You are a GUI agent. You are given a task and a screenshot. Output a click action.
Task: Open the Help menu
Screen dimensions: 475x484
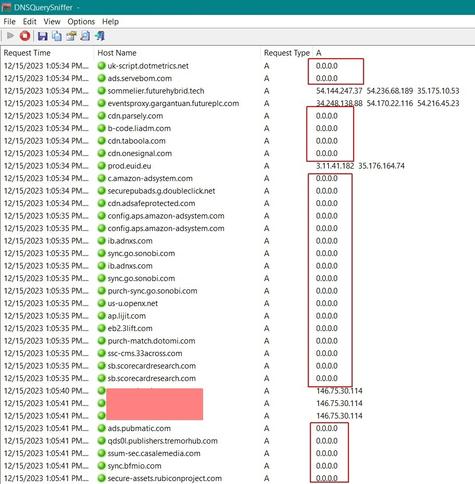(x=110, y=22)
